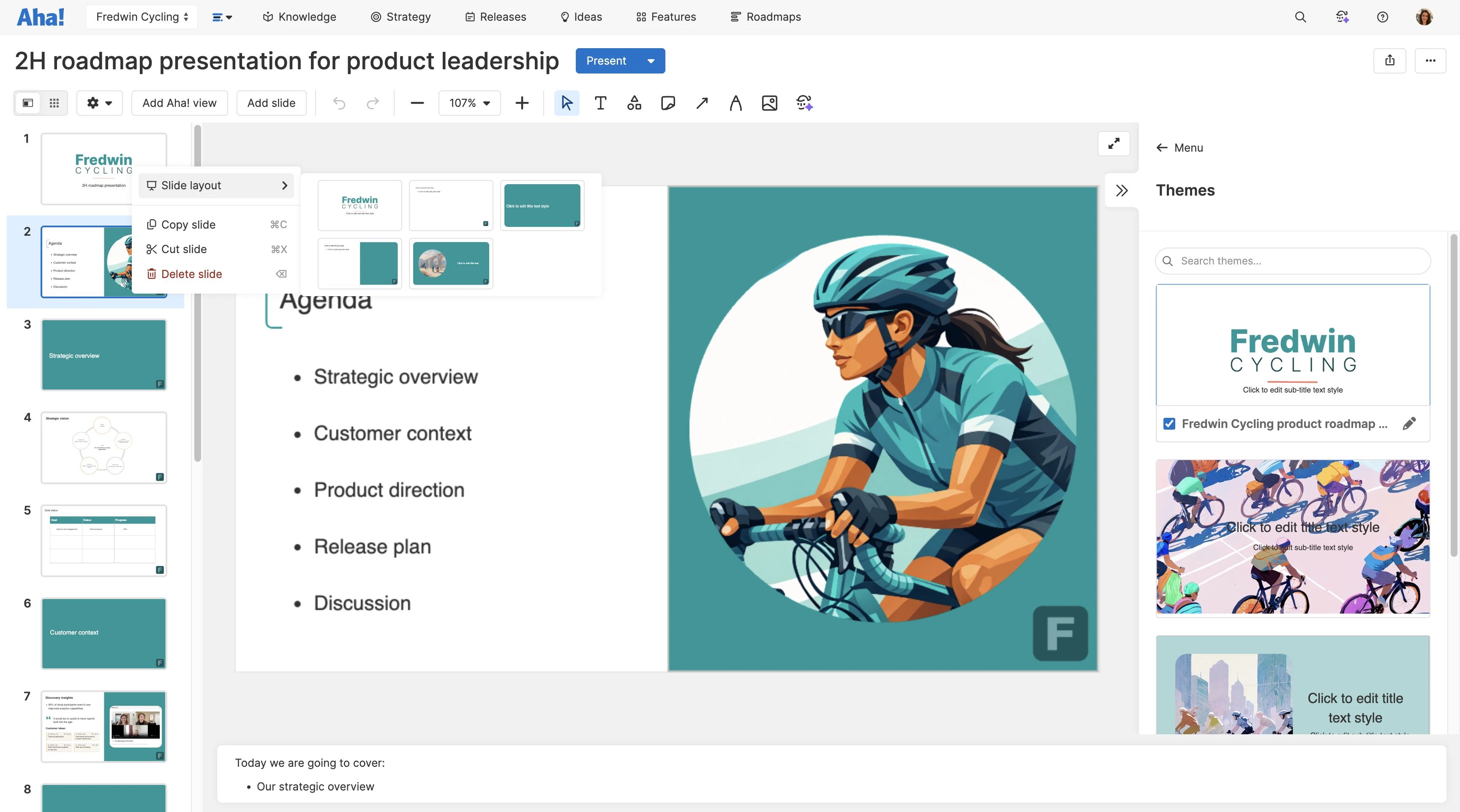Viewport: 1460px width, 812px height.
Task: Open the gear settings dropdown
Action: click(99, 103)
